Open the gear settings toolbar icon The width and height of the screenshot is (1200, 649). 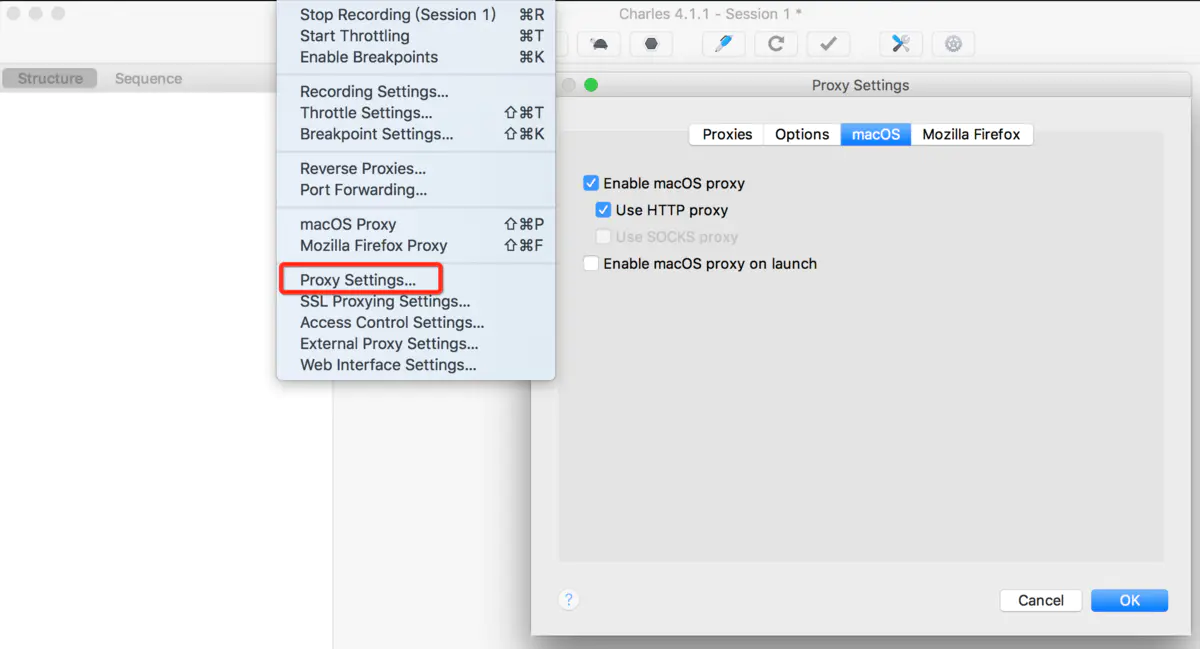tap(953, 44)
